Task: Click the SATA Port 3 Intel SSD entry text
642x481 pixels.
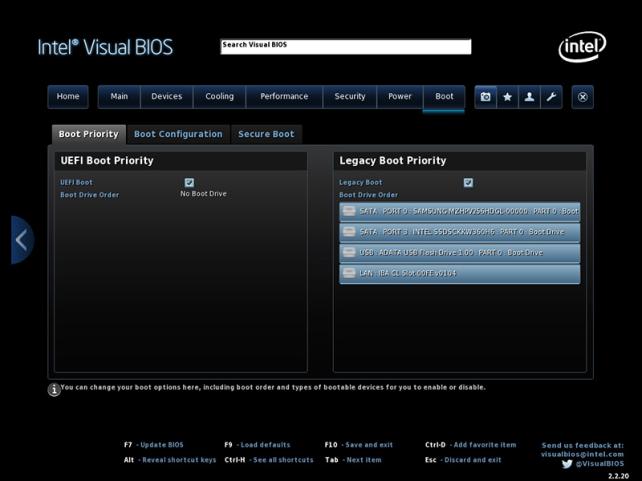Action: coord(462,232)
